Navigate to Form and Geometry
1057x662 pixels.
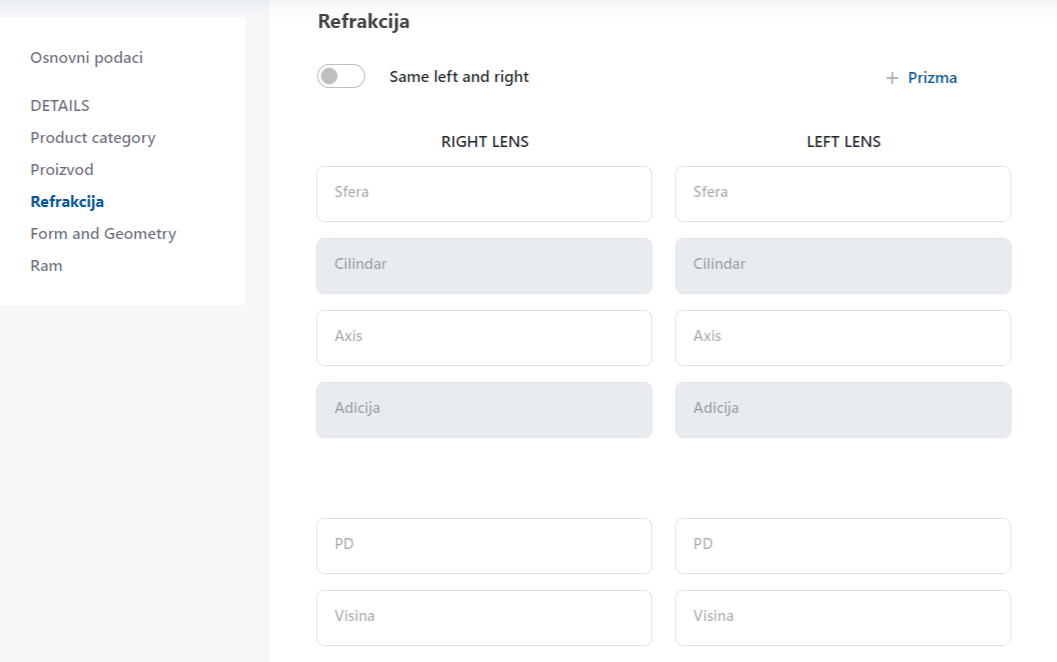(103, 234)
